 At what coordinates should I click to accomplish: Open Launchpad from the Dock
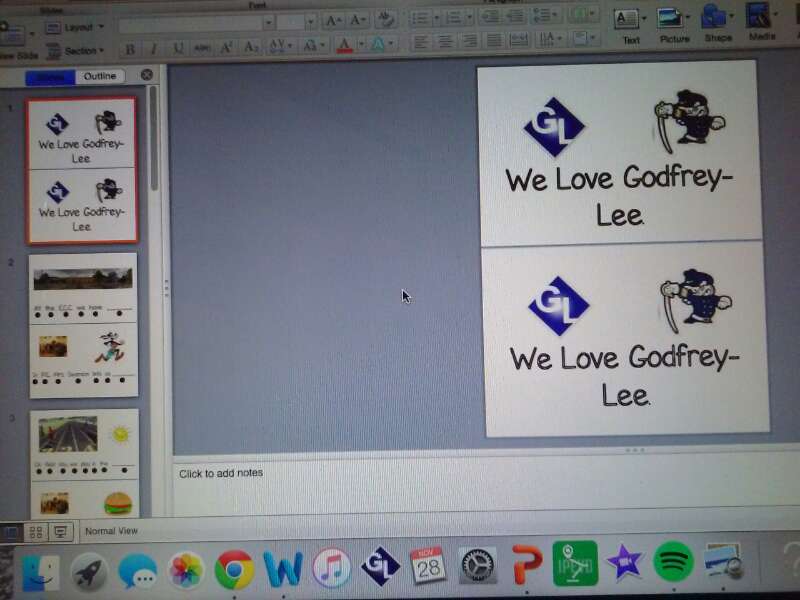pyautogui.click(x=89, y=572)
